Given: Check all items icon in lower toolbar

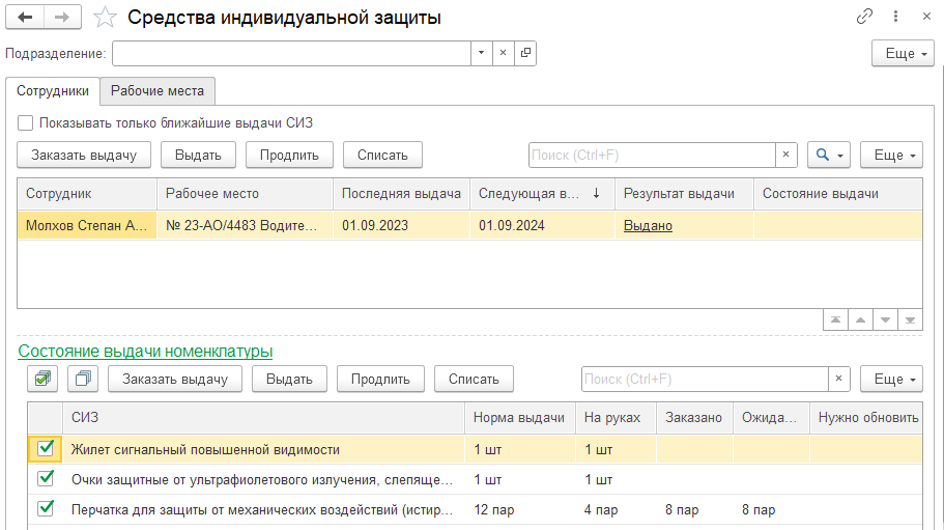Looking at the screenshot, I should tap(43, 379).
